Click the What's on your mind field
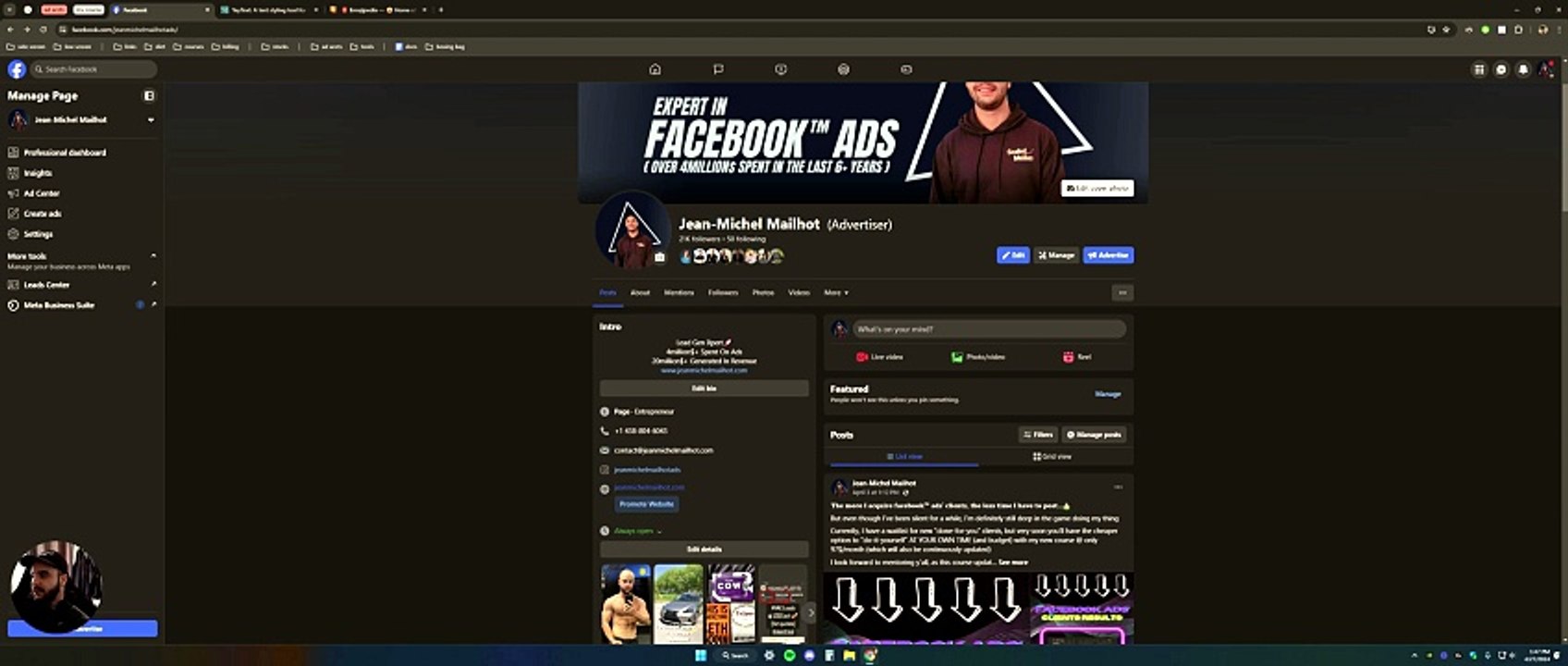This screenshot has width=1568, height=666. pos(989,329)
